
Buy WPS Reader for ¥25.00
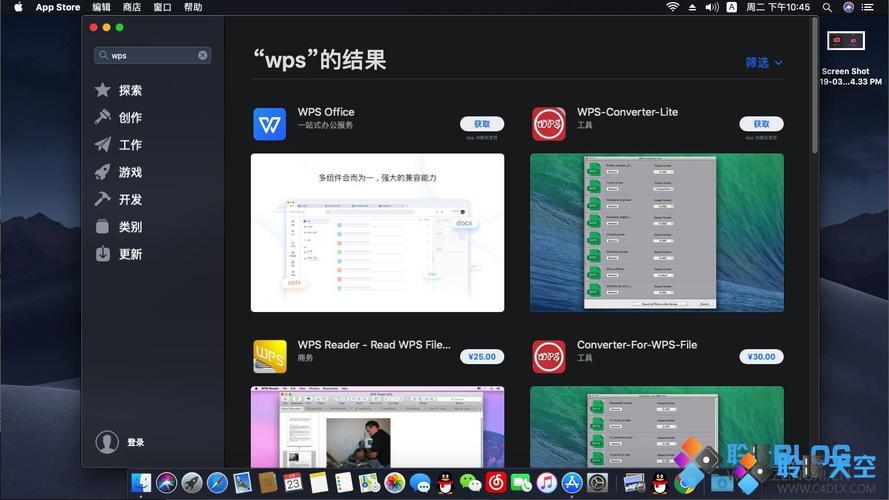pyautogui.click(x=482, y=357)
